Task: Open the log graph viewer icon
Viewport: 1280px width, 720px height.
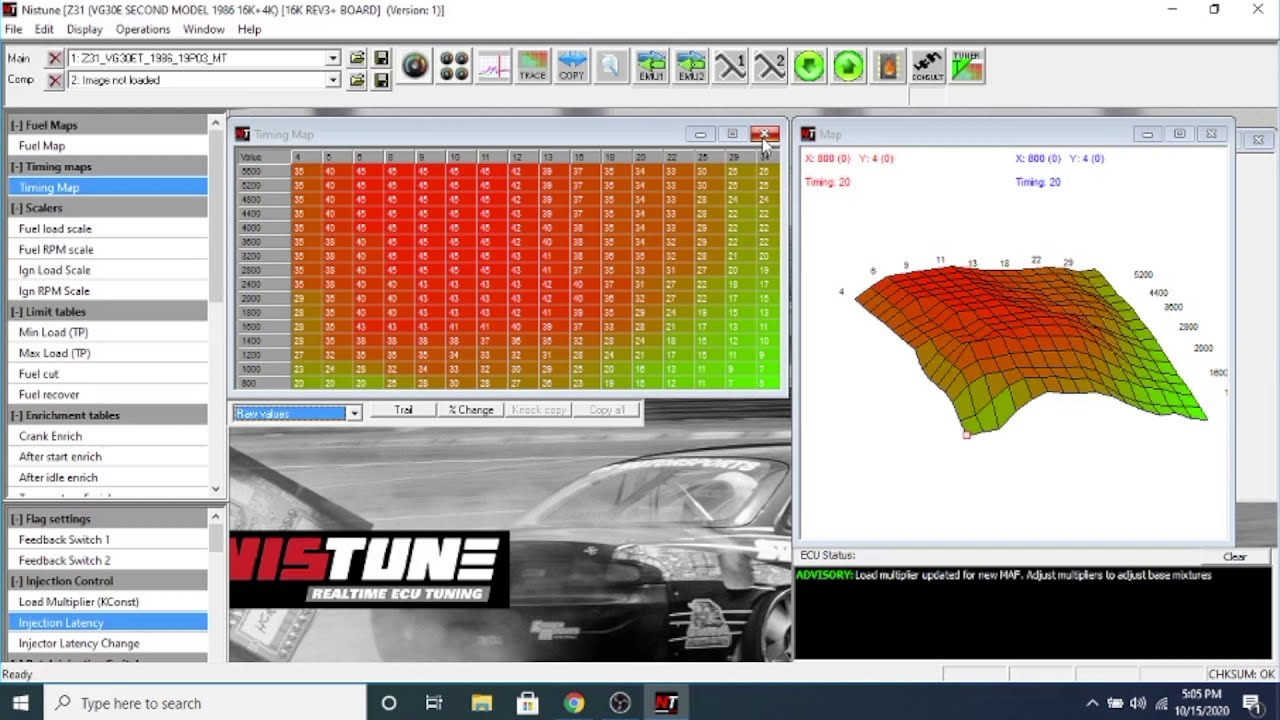Action: coord(494,67)
